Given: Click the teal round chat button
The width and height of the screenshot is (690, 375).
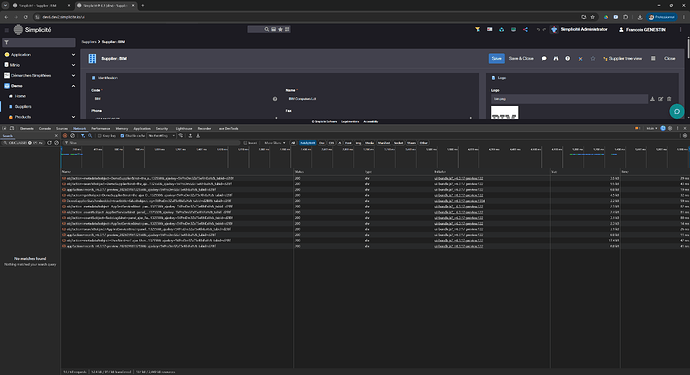Looking at the screenshot, I should (x=677, y=111).
